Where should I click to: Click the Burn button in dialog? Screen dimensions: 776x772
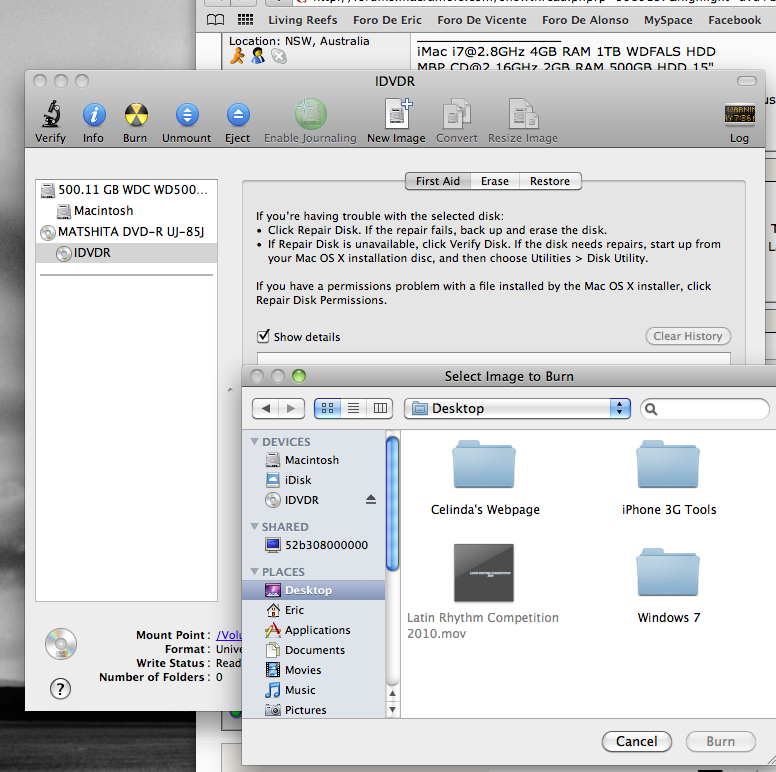pyautogui.click(x=721, y=741)
